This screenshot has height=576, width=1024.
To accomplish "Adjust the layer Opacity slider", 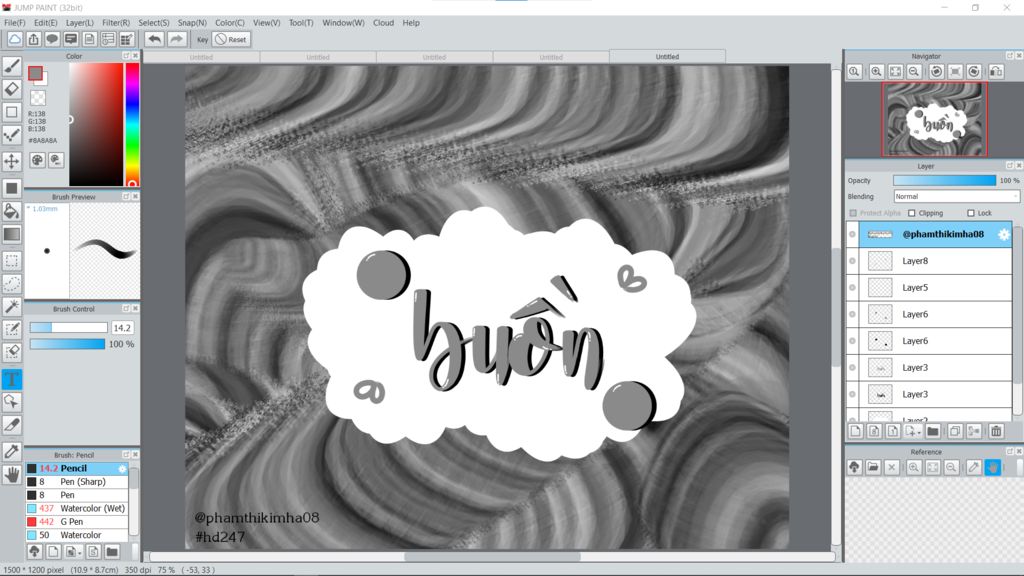I will click(x=944, y=180).
